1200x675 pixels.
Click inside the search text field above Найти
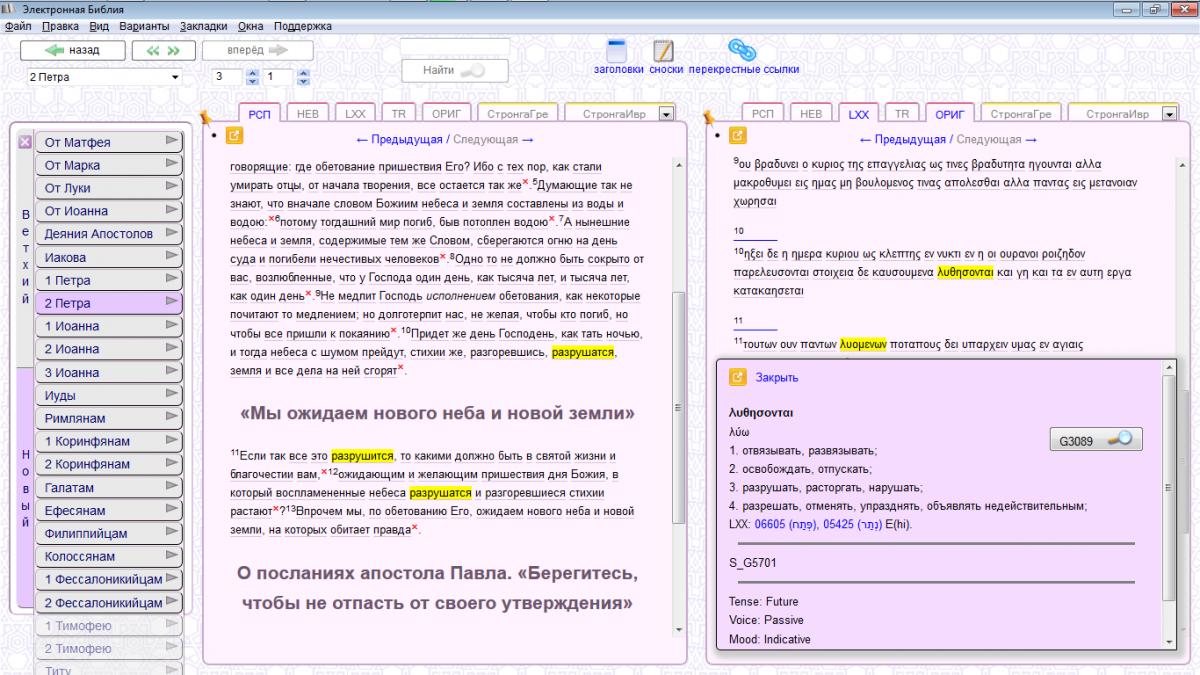pyautogui.click(x=454, y=47)
